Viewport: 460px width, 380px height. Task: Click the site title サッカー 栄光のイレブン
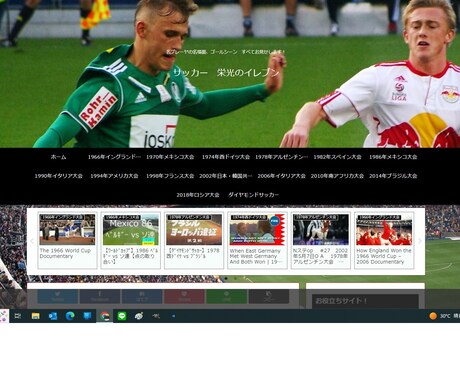(x=226, y=72)
